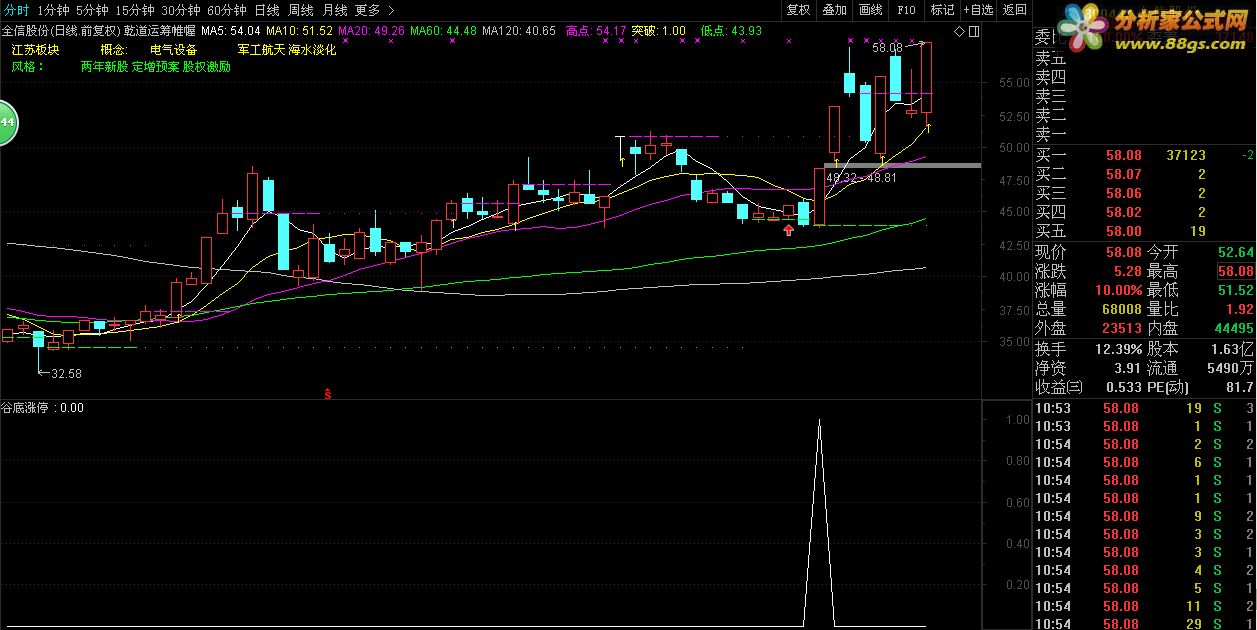
Task: Click the MA10: 51.52 legend
Action: click(x=299, y=31)
